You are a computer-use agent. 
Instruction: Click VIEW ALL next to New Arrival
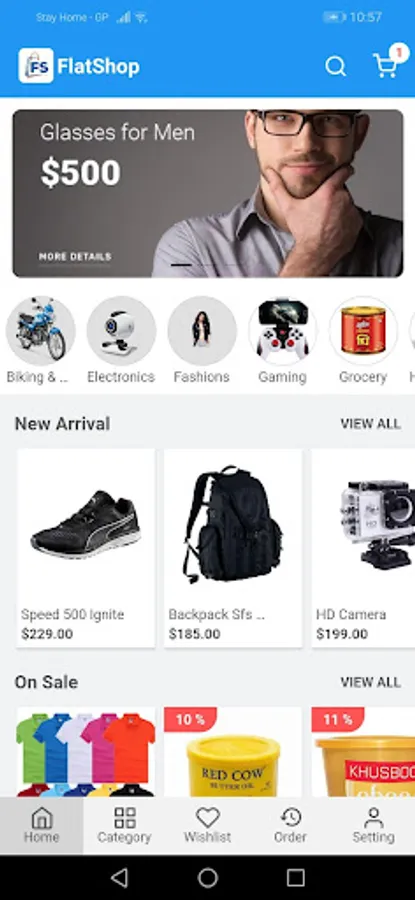pos(370,424)
